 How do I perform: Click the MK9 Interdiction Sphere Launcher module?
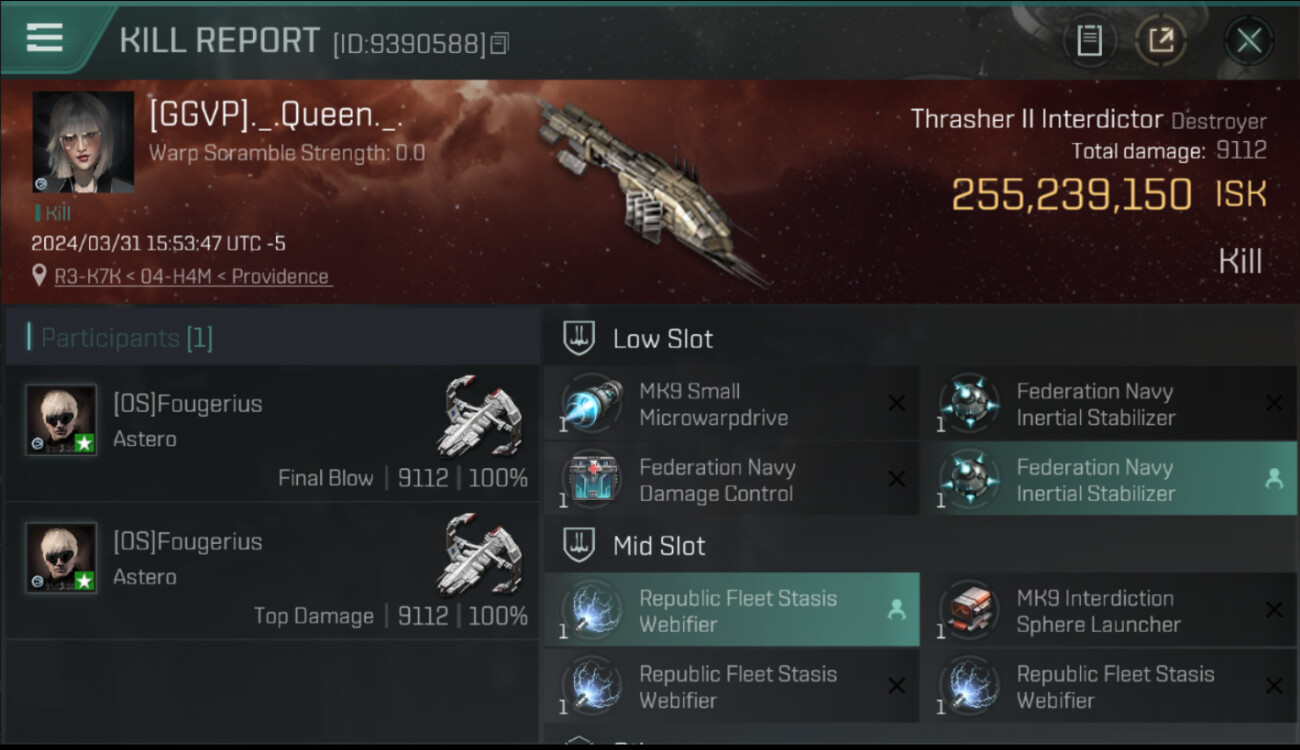[x=1108, y=610]
